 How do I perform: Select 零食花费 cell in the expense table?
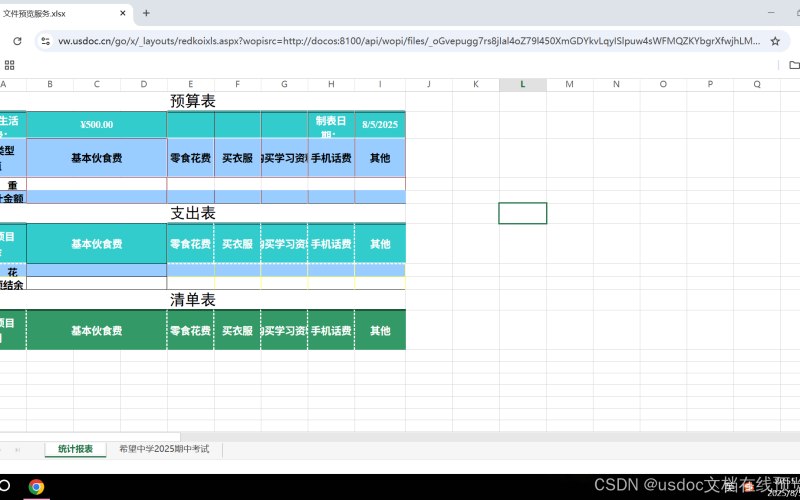click(190, 244)
